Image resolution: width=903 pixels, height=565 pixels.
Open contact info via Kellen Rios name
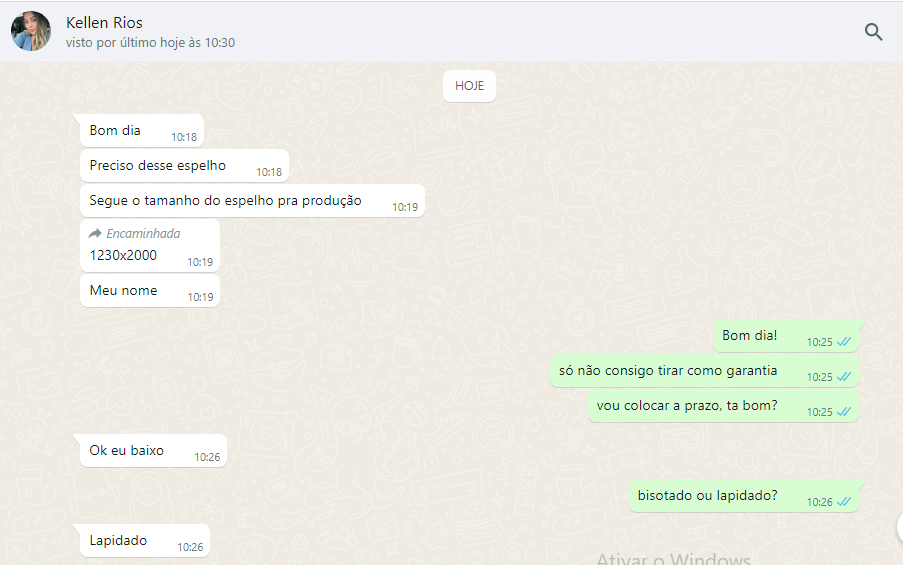104,22
